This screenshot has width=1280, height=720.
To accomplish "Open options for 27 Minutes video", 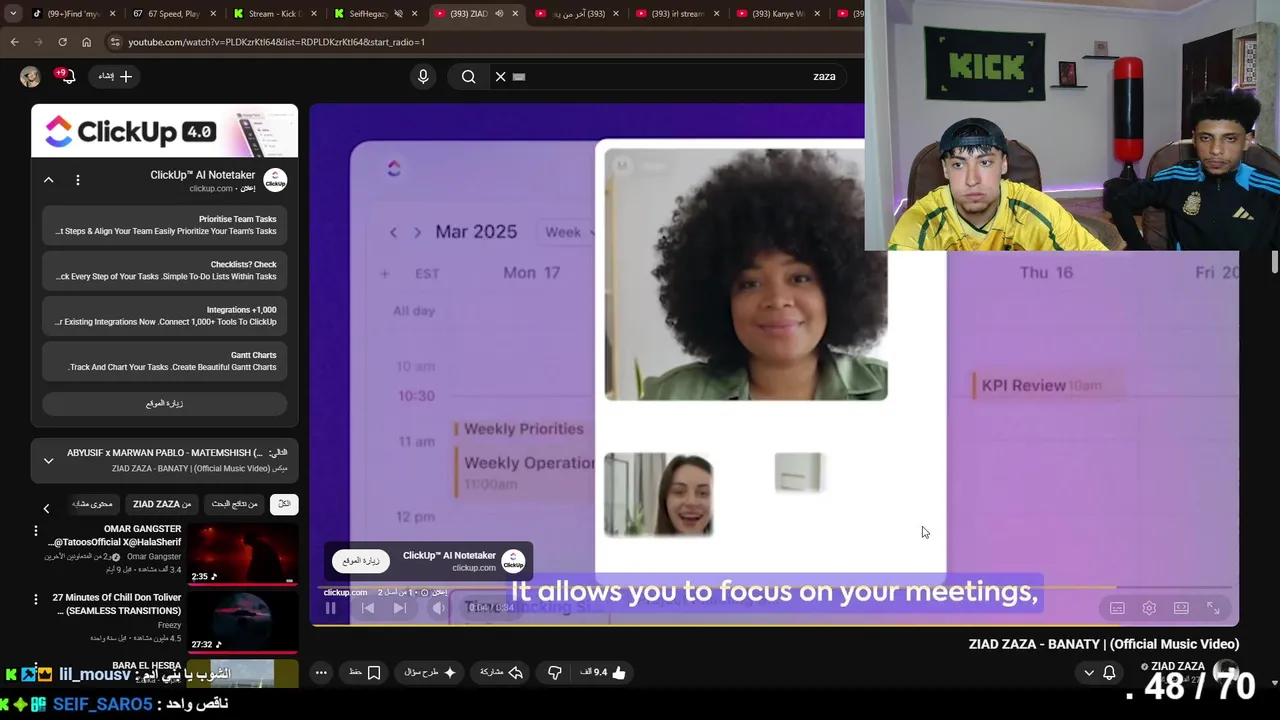I will click(36, 599).
